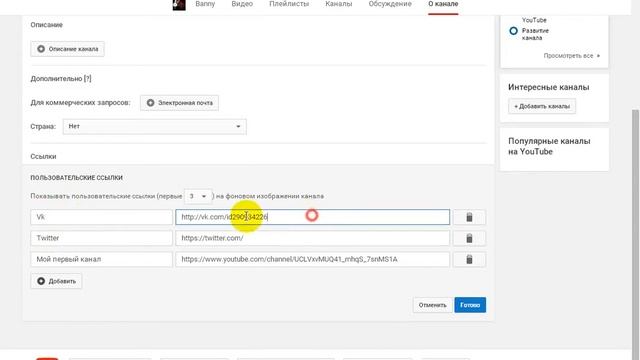Delete the Twitter link row
640x360 pixels.
coord(469,238)
